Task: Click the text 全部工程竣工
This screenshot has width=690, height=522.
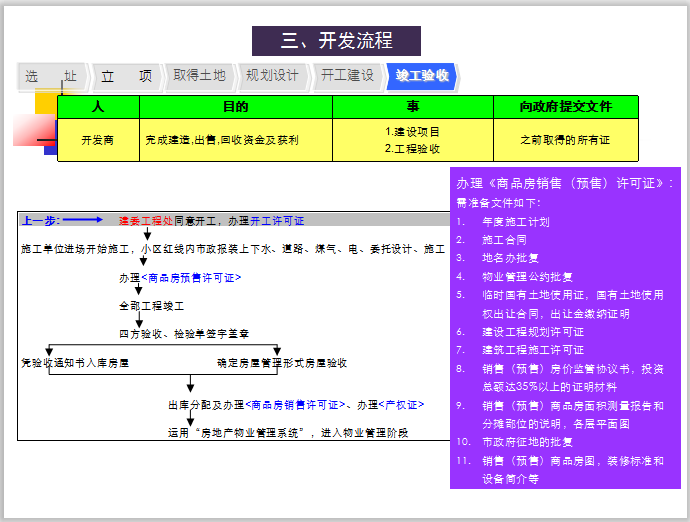Action: point(151,306)
